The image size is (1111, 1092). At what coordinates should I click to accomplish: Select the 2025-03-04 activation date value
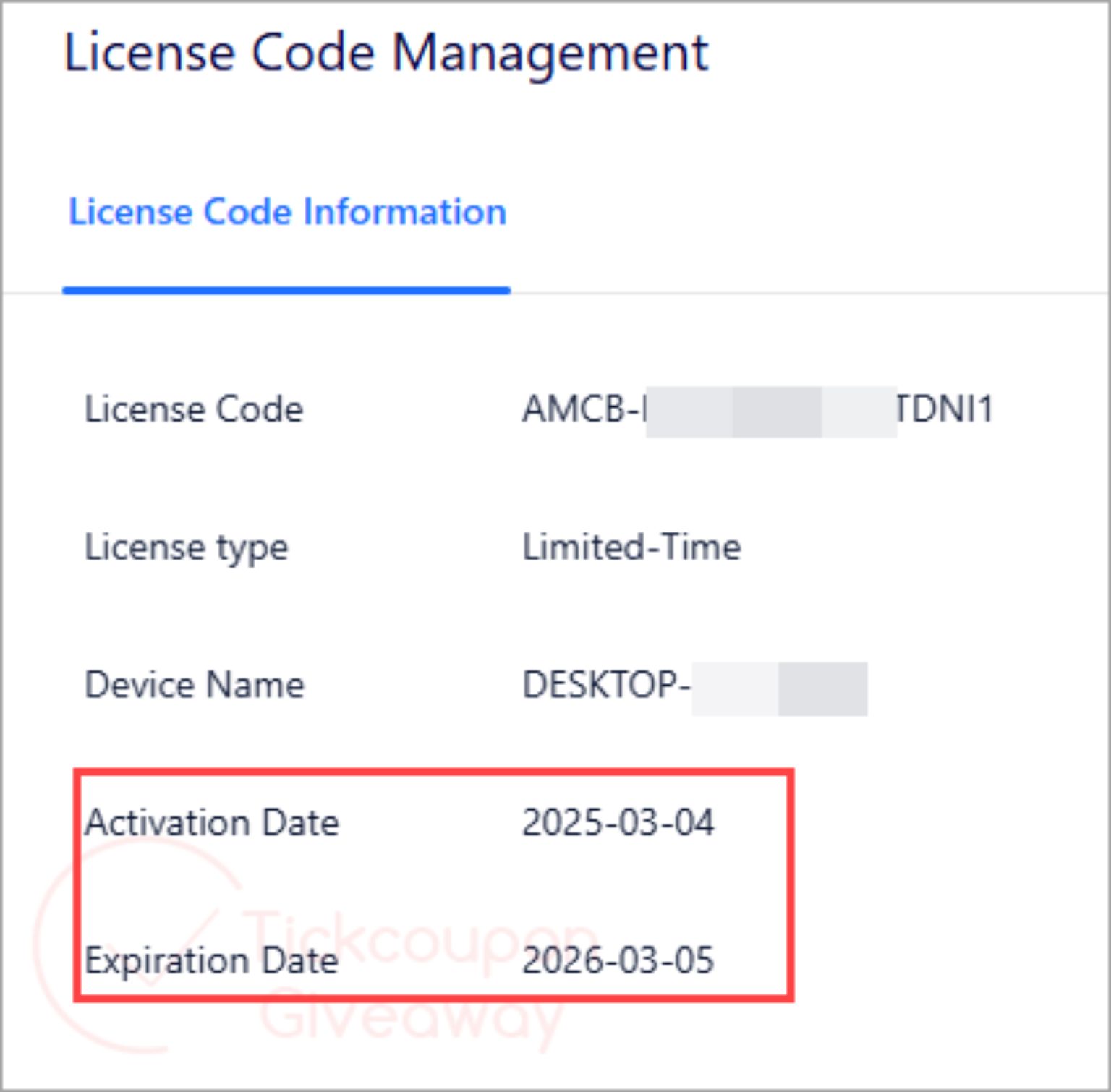(x=618, y=822)
